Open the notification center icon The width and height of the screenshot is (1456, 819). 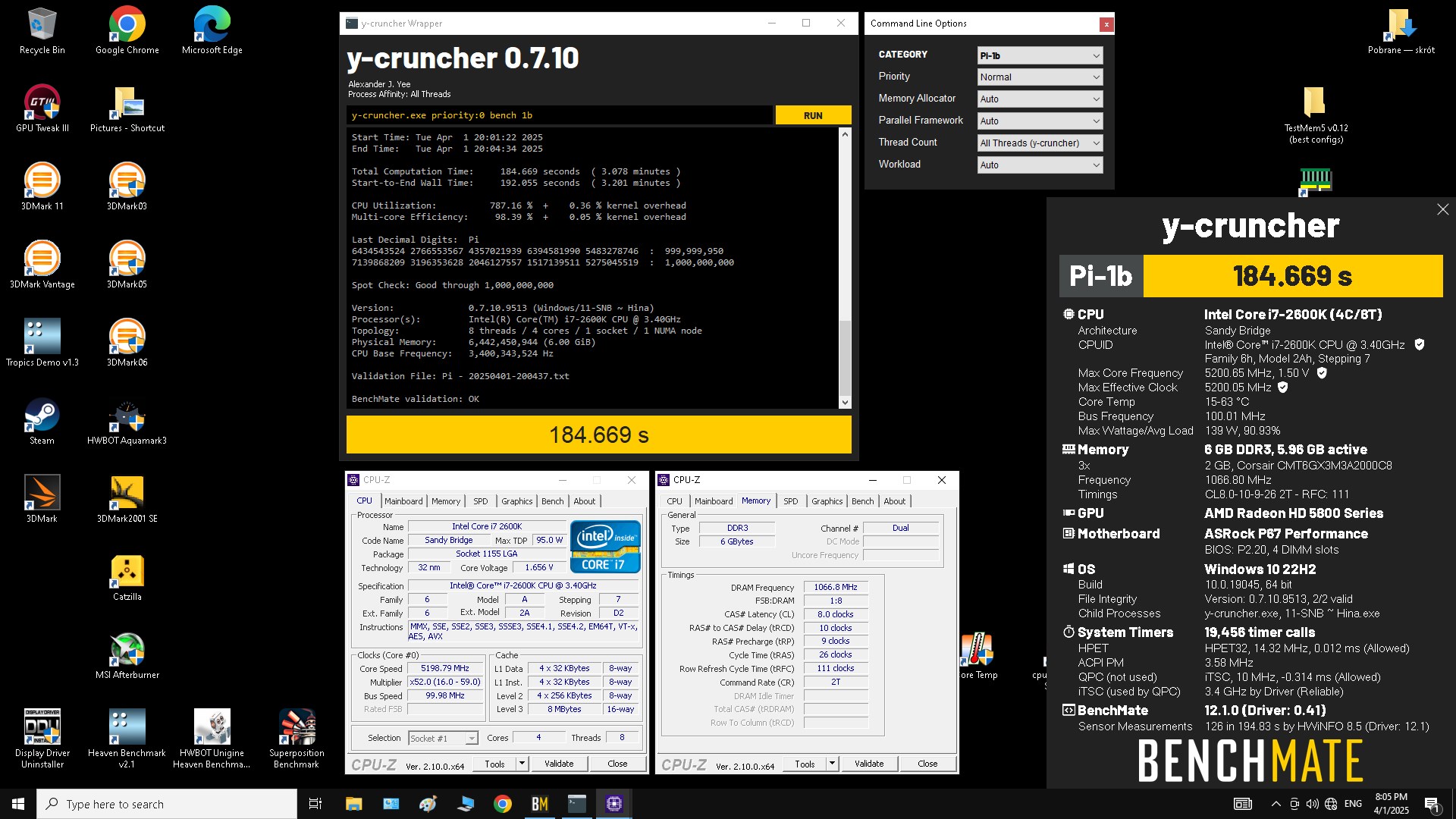(x=1432, y=804)
